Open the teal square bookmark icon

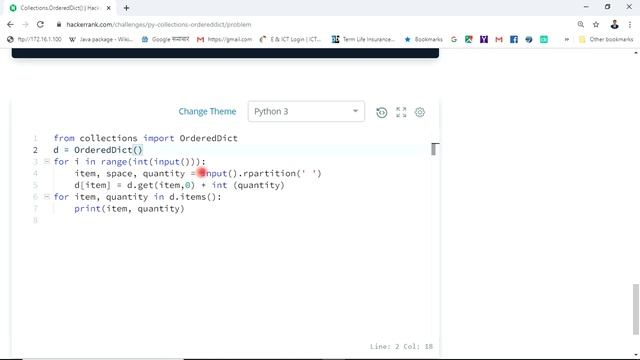pyautogui.click(x=544, y=39)
